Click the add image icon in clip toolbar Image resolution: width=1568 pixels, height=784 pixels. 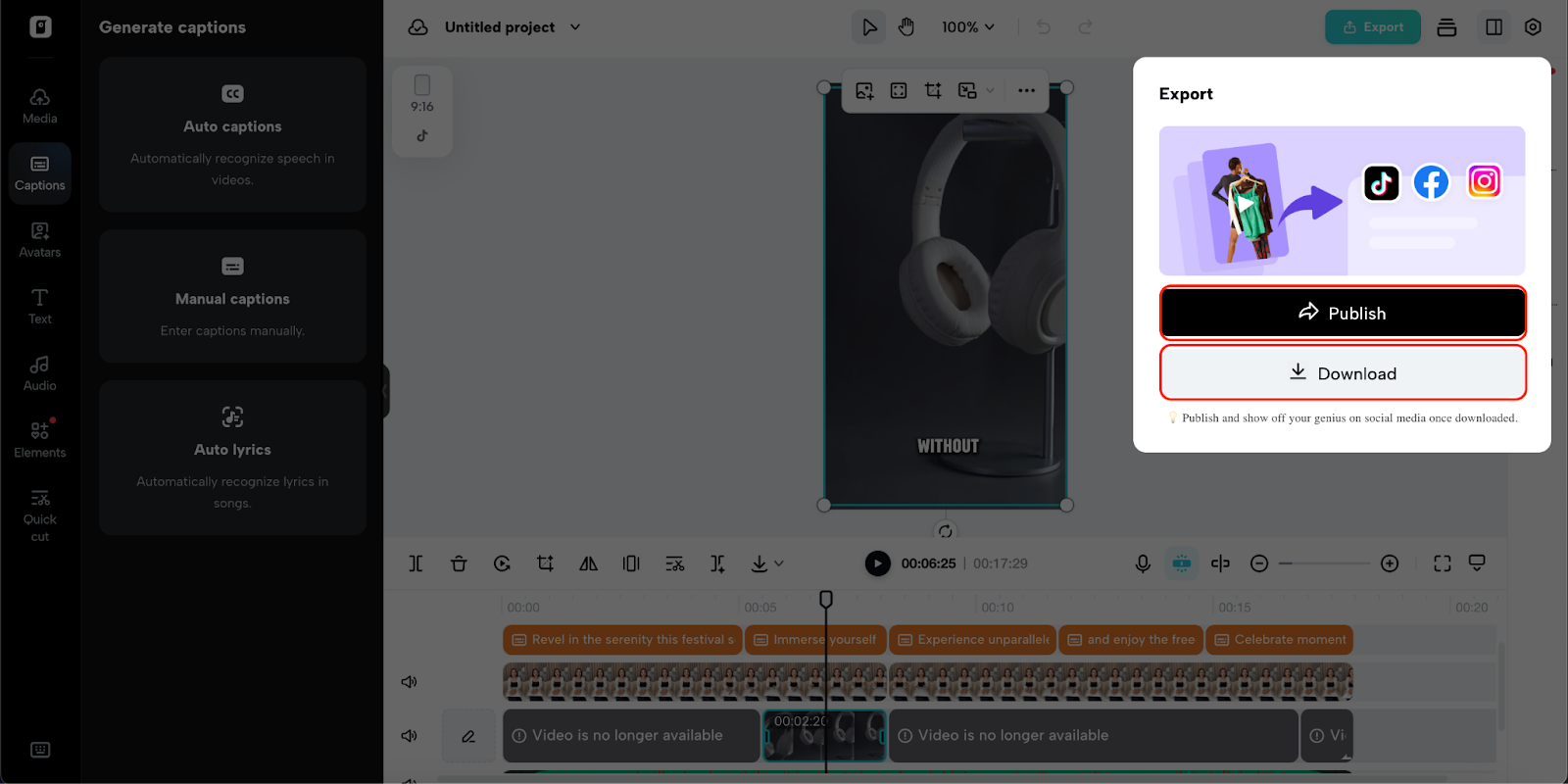(864, 91)
